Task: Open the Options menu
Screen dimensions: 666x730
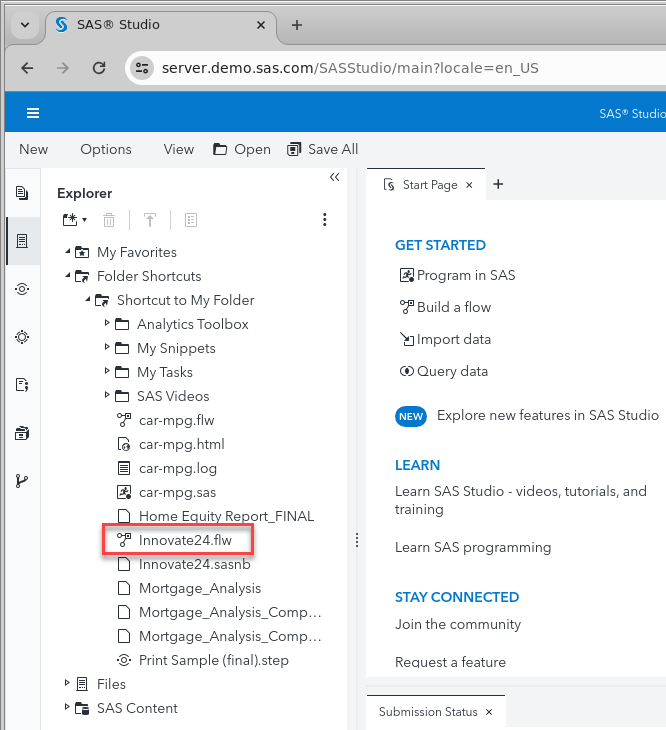Action: [106, 149]
